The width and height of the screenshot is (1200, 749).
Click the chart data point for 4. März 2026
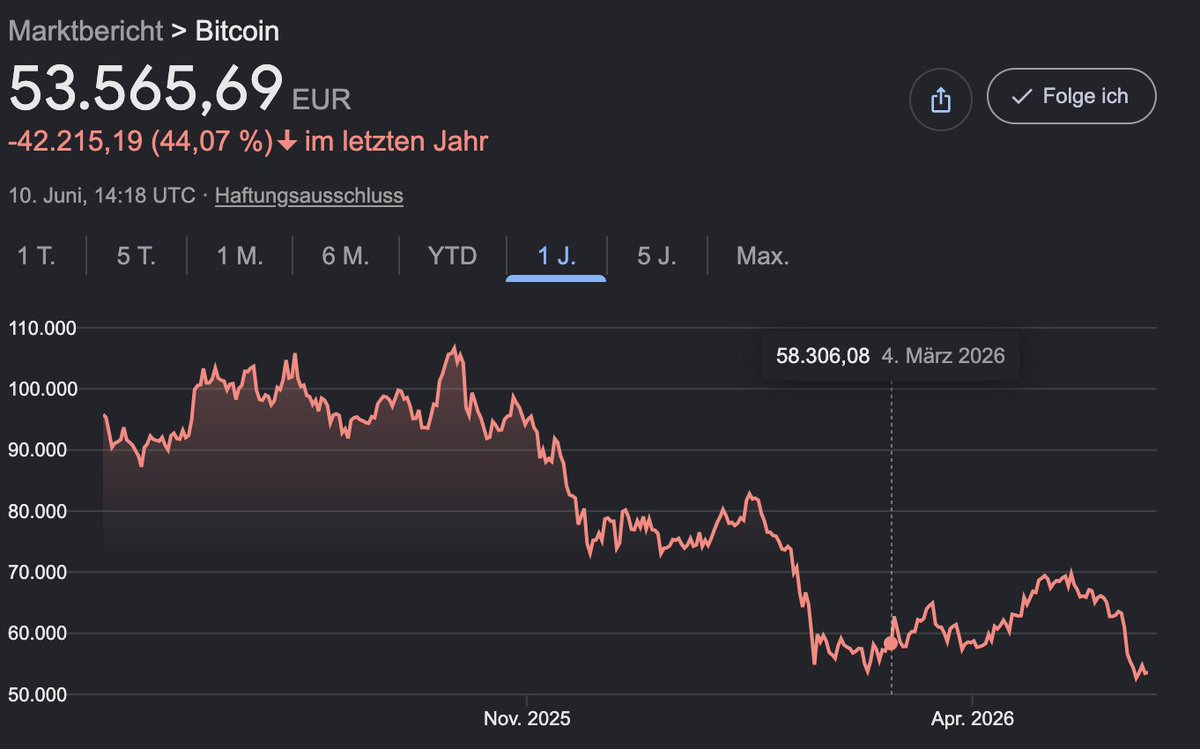891,643
